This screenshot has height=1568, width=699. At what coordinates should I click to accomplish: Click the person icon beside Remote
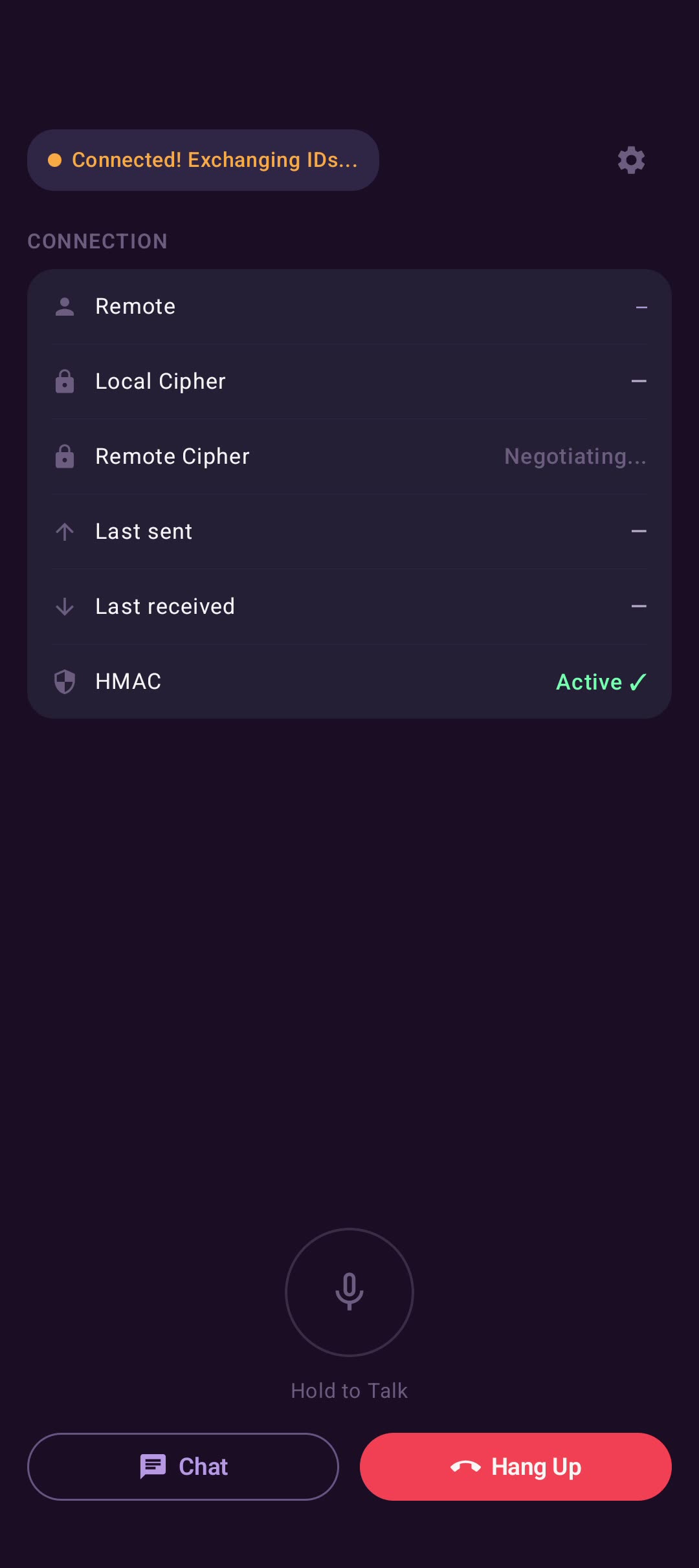click(65, 307)
